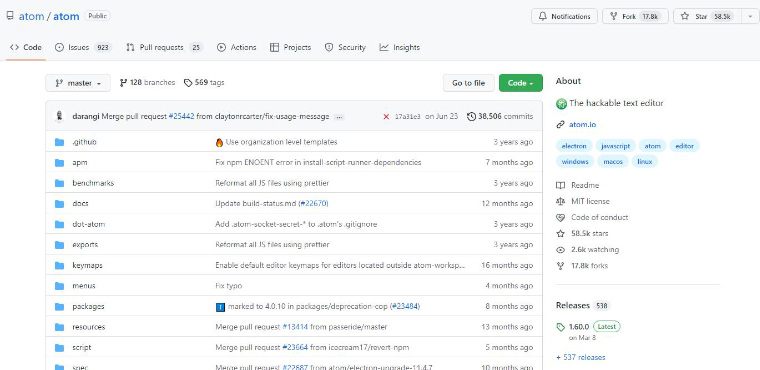Image resolution: width=760 pixels, height=370 pixels.
Task: Click the Notifications button
Action: [564, 16]
